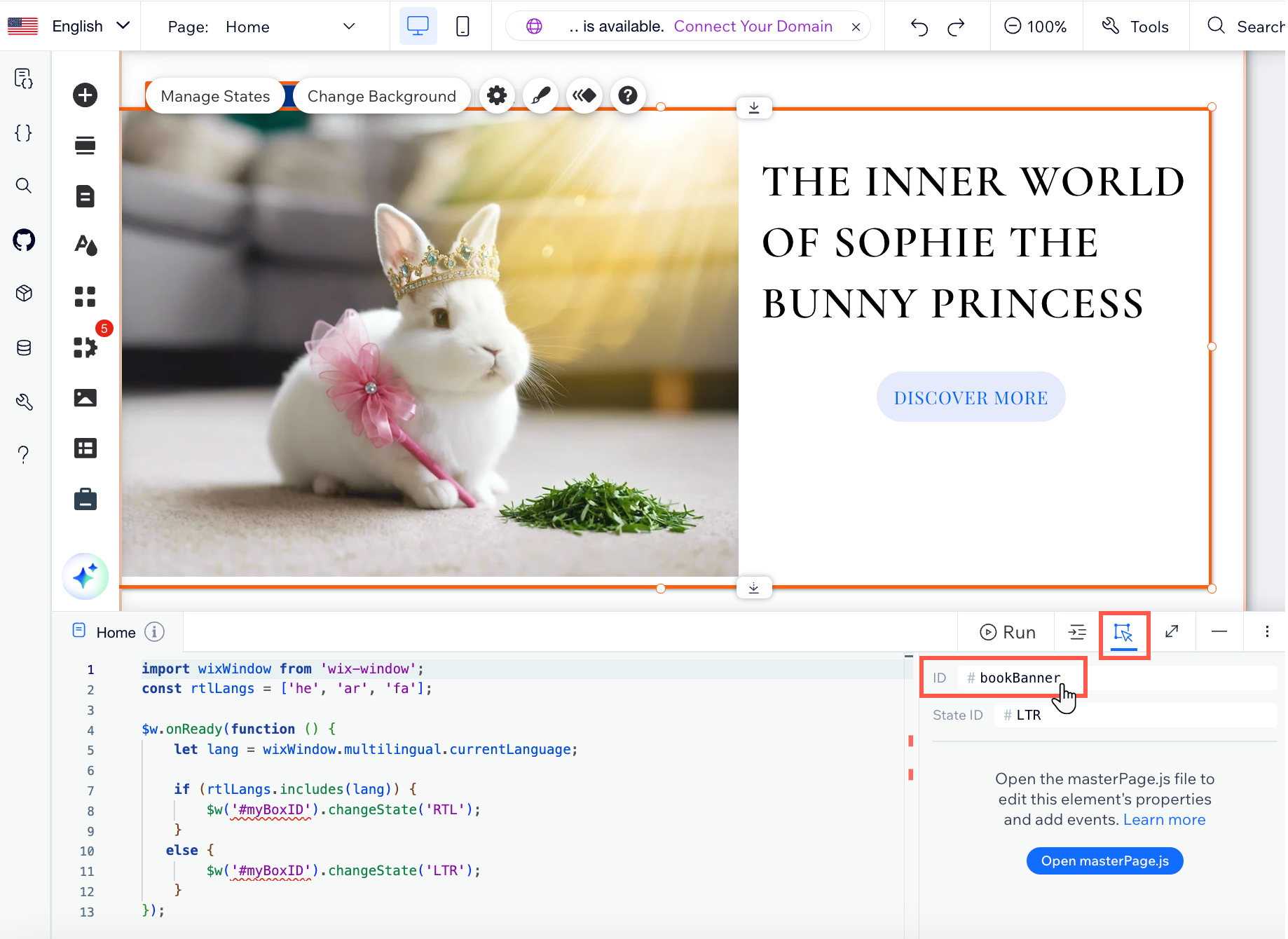Image resolution: width=1288 pixels, height=939 pixels.
Task: Switch to mobile view
Action: 463,27
